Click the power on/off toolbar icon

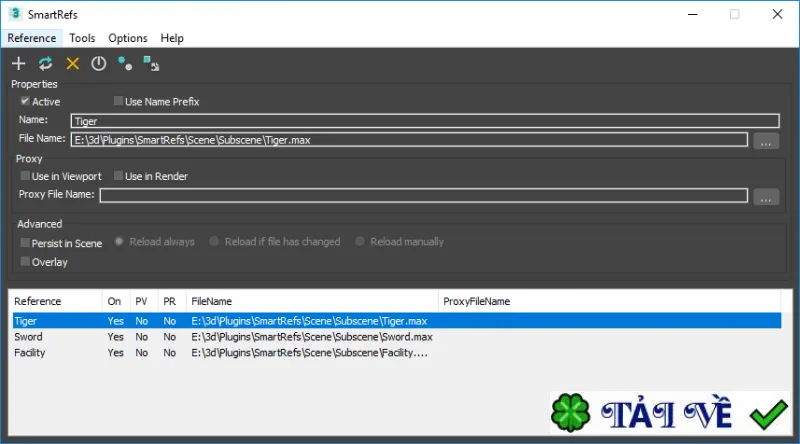(98, 64)
